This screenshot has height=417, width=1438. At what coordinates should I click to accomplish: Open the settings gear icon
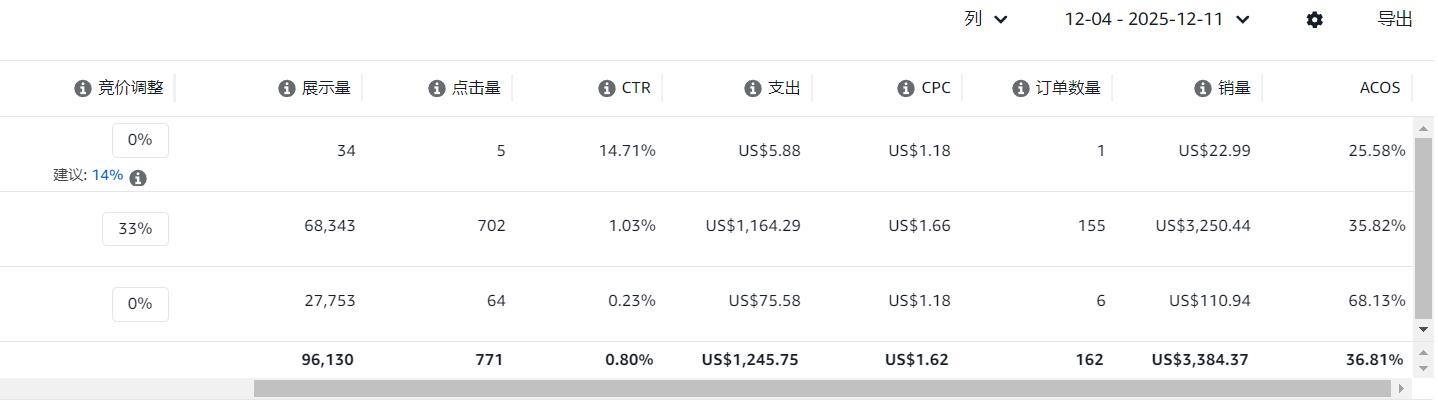click(1315, 20)
